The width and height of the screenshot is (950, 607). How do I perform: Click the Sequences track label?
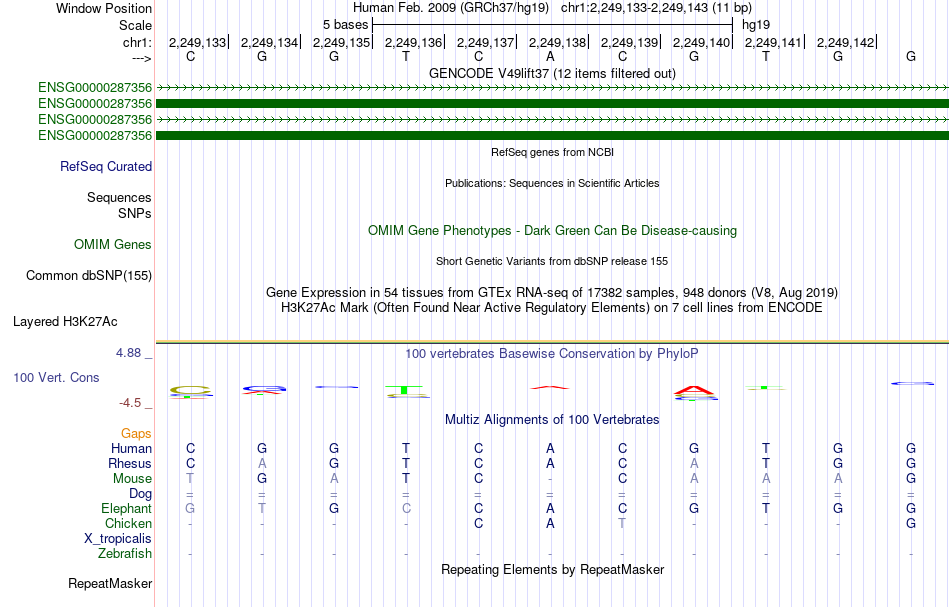pos(119,197)
